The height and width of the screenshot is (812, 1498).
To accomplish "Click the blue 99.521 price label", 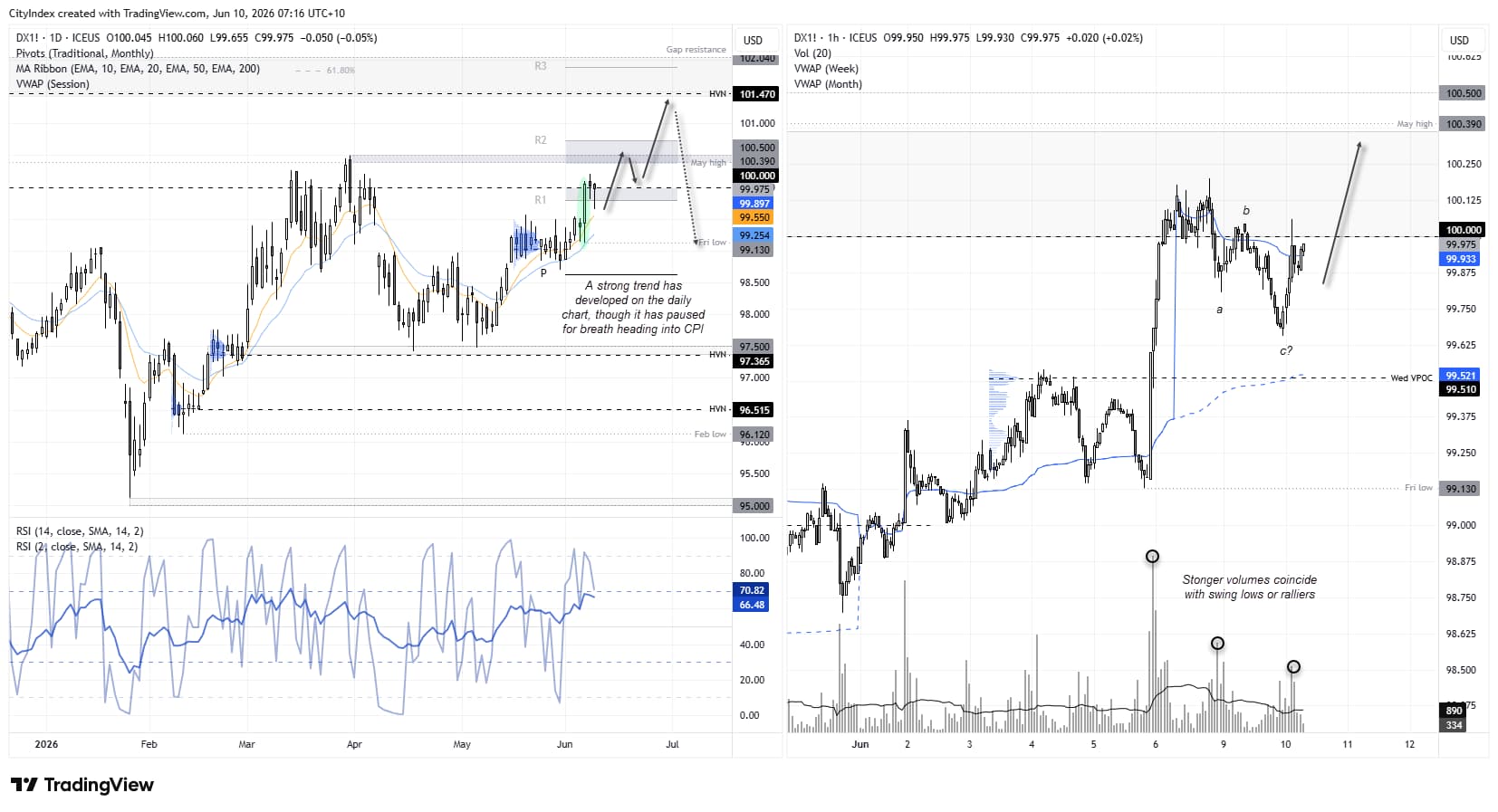I will (1460, 376).
